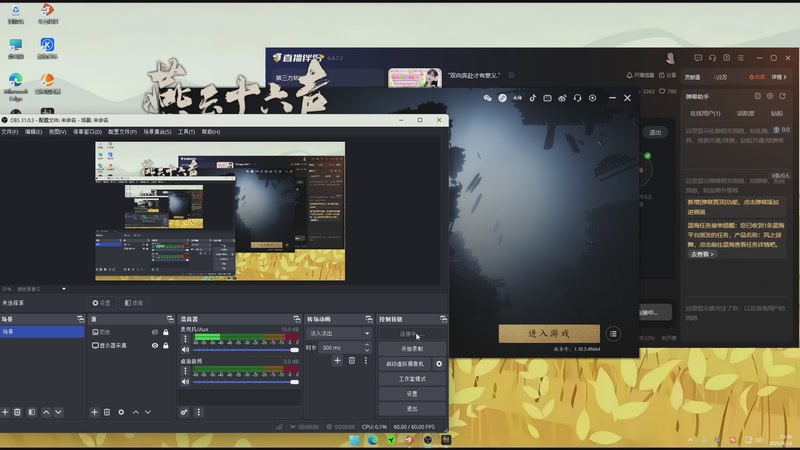Open preview zoom scale dropdown arrow

click(64, 289)
